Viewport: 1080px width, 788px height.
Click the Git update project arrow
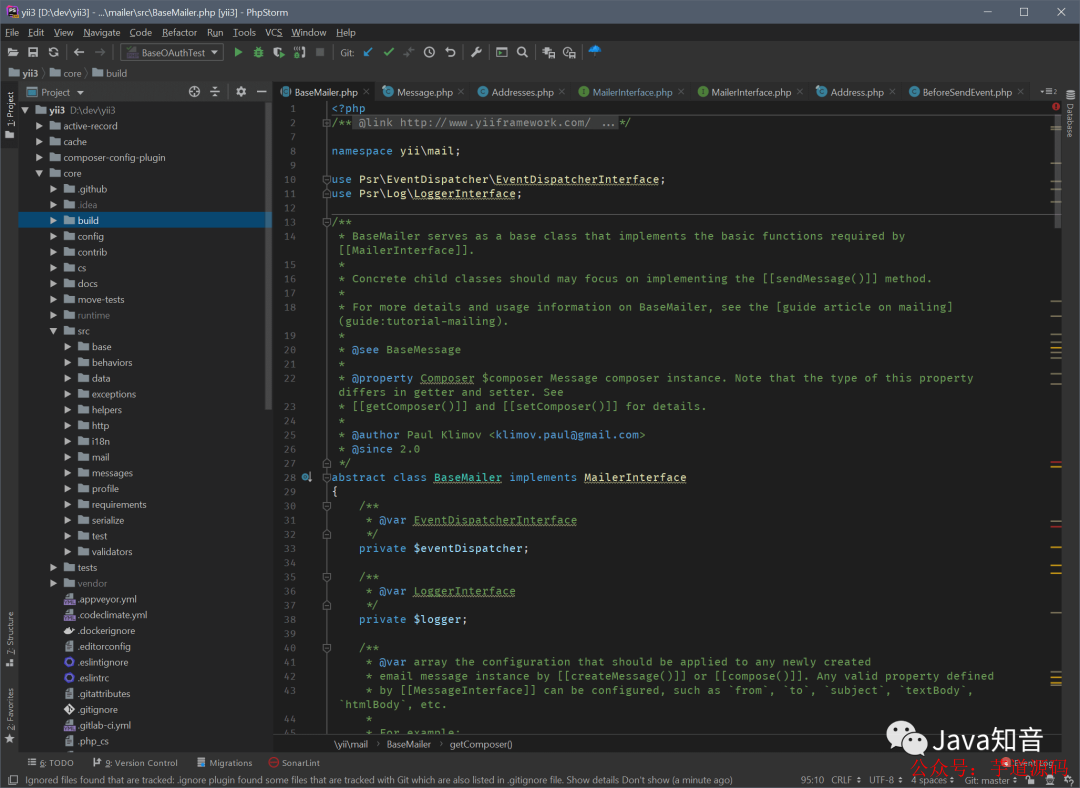[368, 52]
